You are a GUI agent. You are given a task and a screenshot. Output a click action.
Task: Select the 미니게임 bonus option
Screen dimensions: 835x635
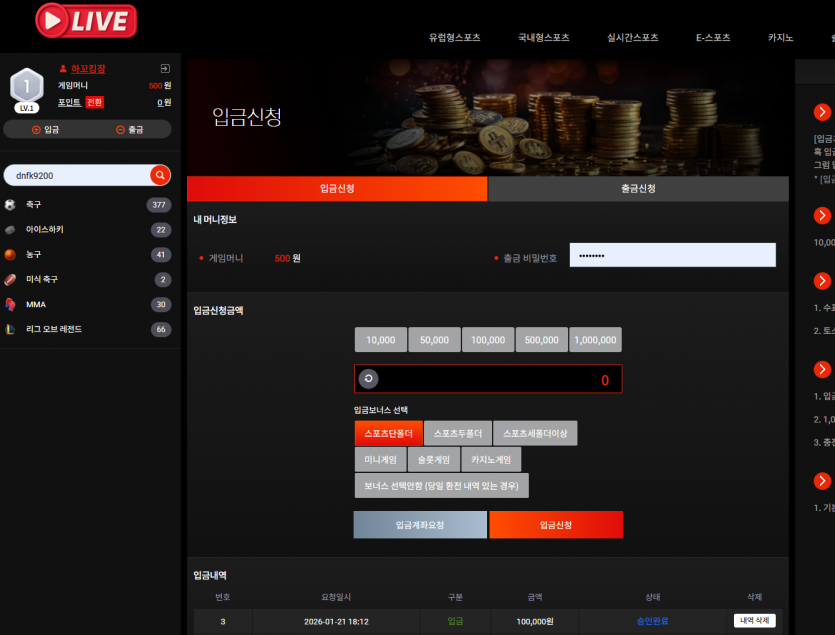coord(380,460)
